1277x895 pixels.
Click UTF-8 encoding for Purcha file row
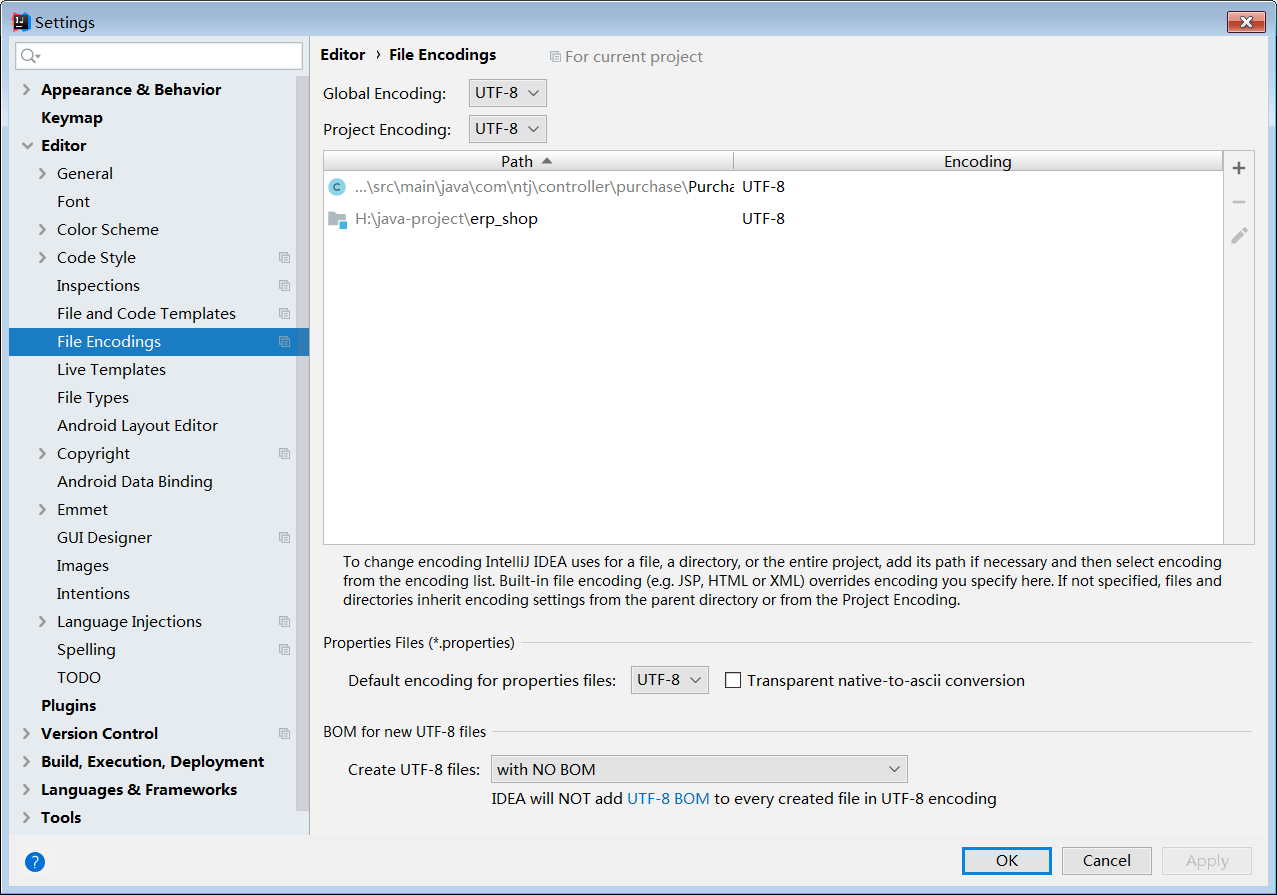pos(763,187)
